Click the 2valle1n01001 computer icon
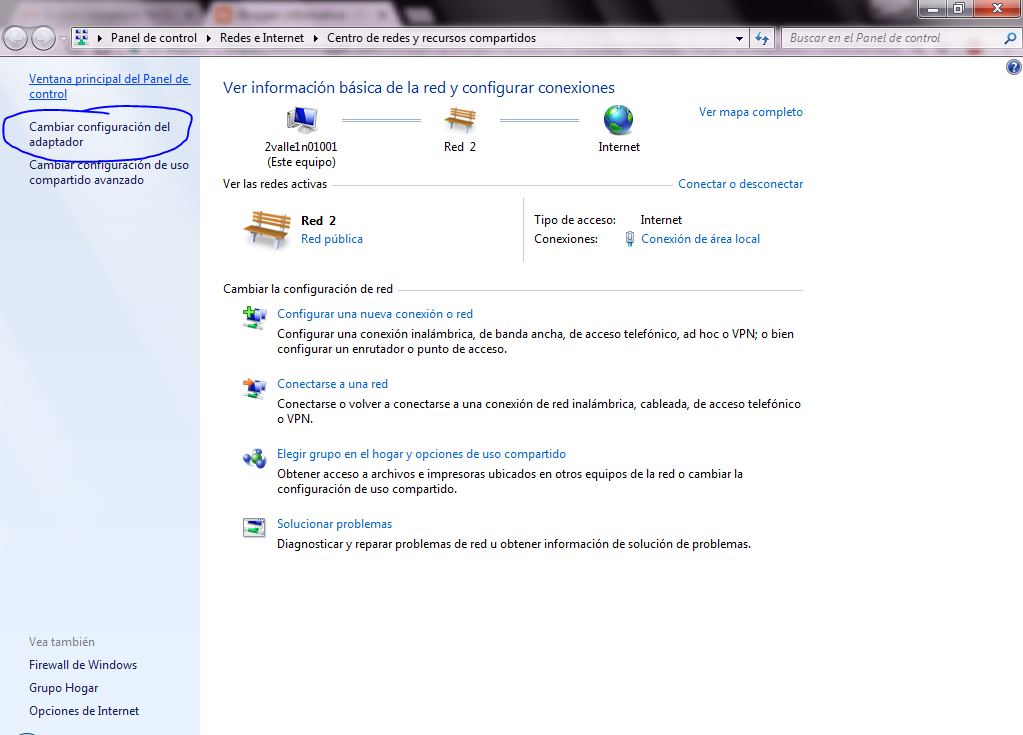 point(301,120)
